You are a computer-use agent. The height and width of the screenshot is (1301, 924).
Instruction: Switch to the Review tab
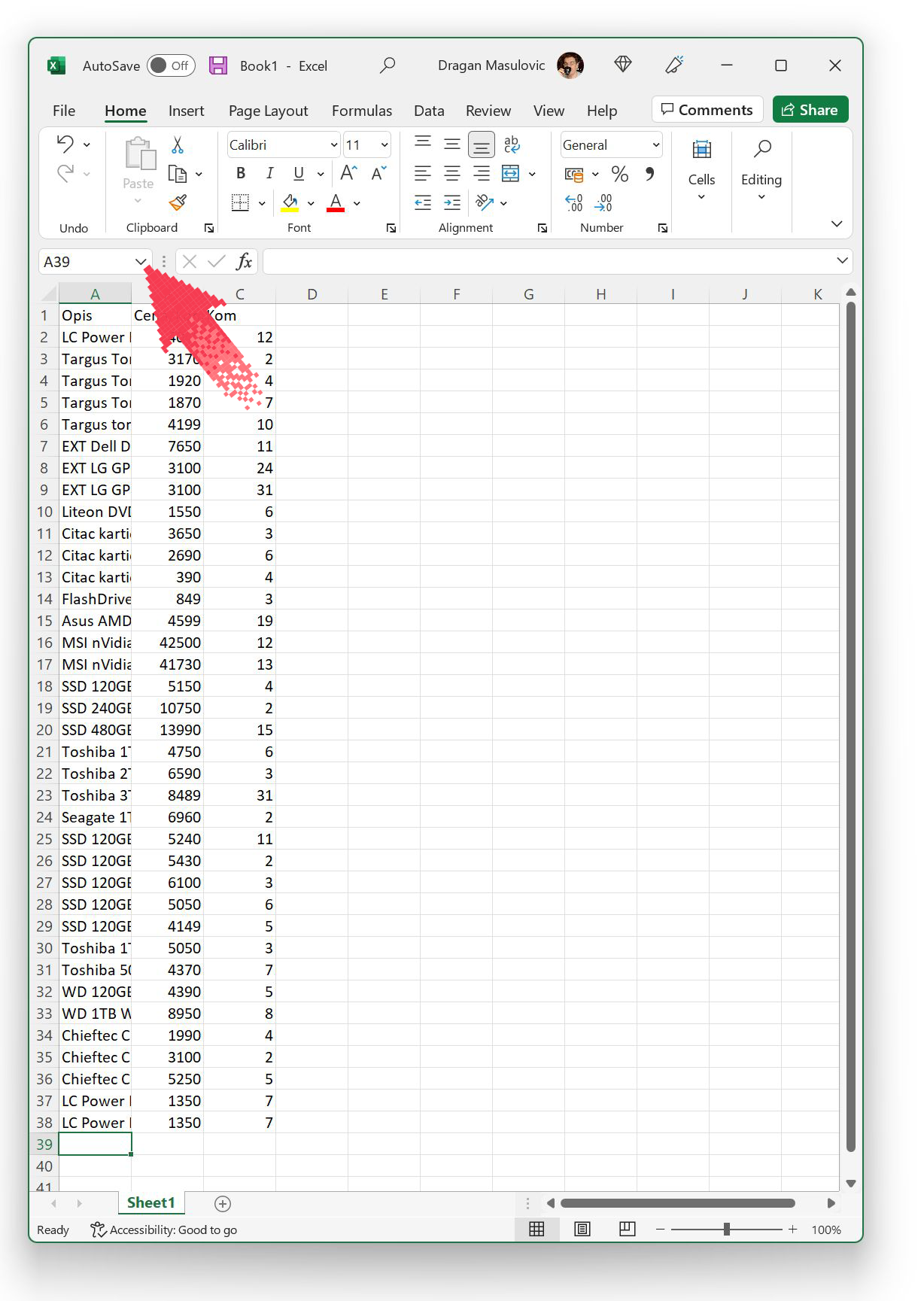pos(488,111)
